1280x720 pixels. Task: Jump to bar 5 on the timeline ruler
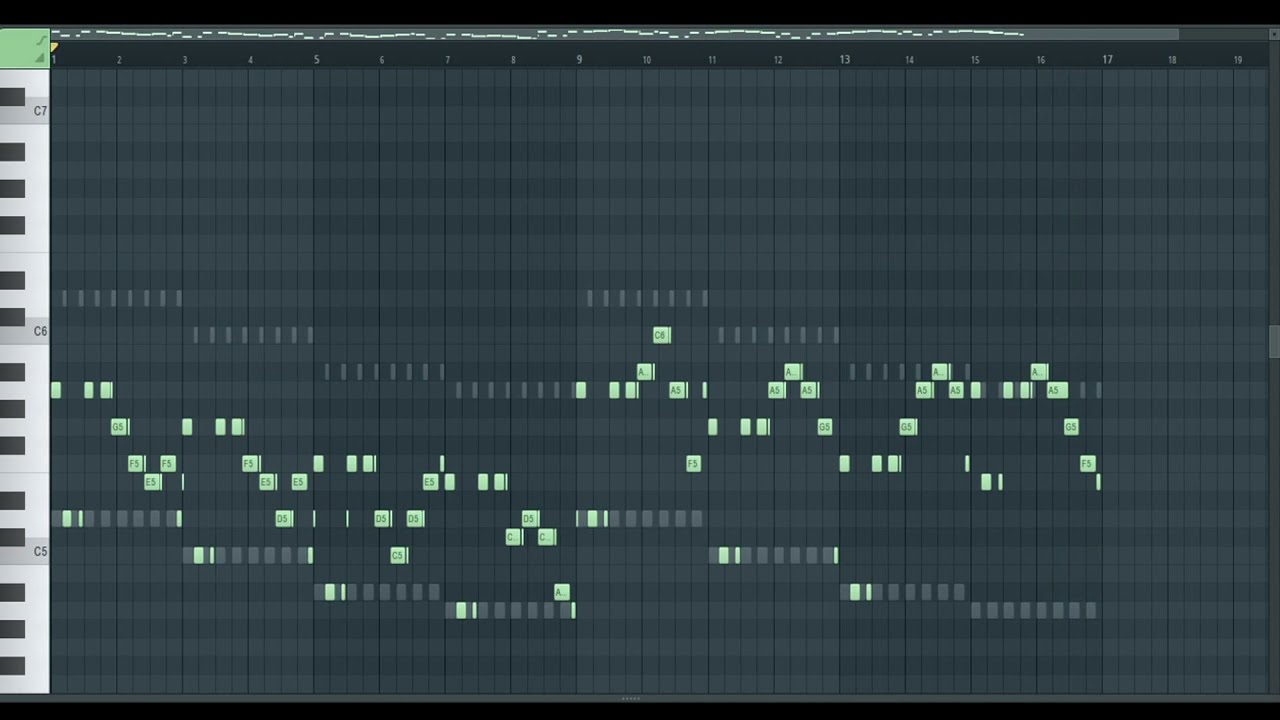(x=316, y=60)
